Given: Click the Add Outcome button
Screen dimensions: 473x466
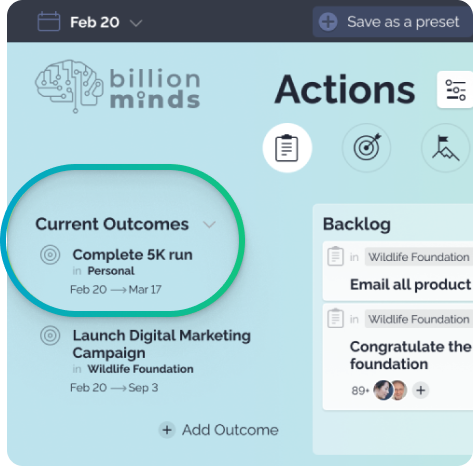Looking at the screenshot, I should tap(219, 430).
